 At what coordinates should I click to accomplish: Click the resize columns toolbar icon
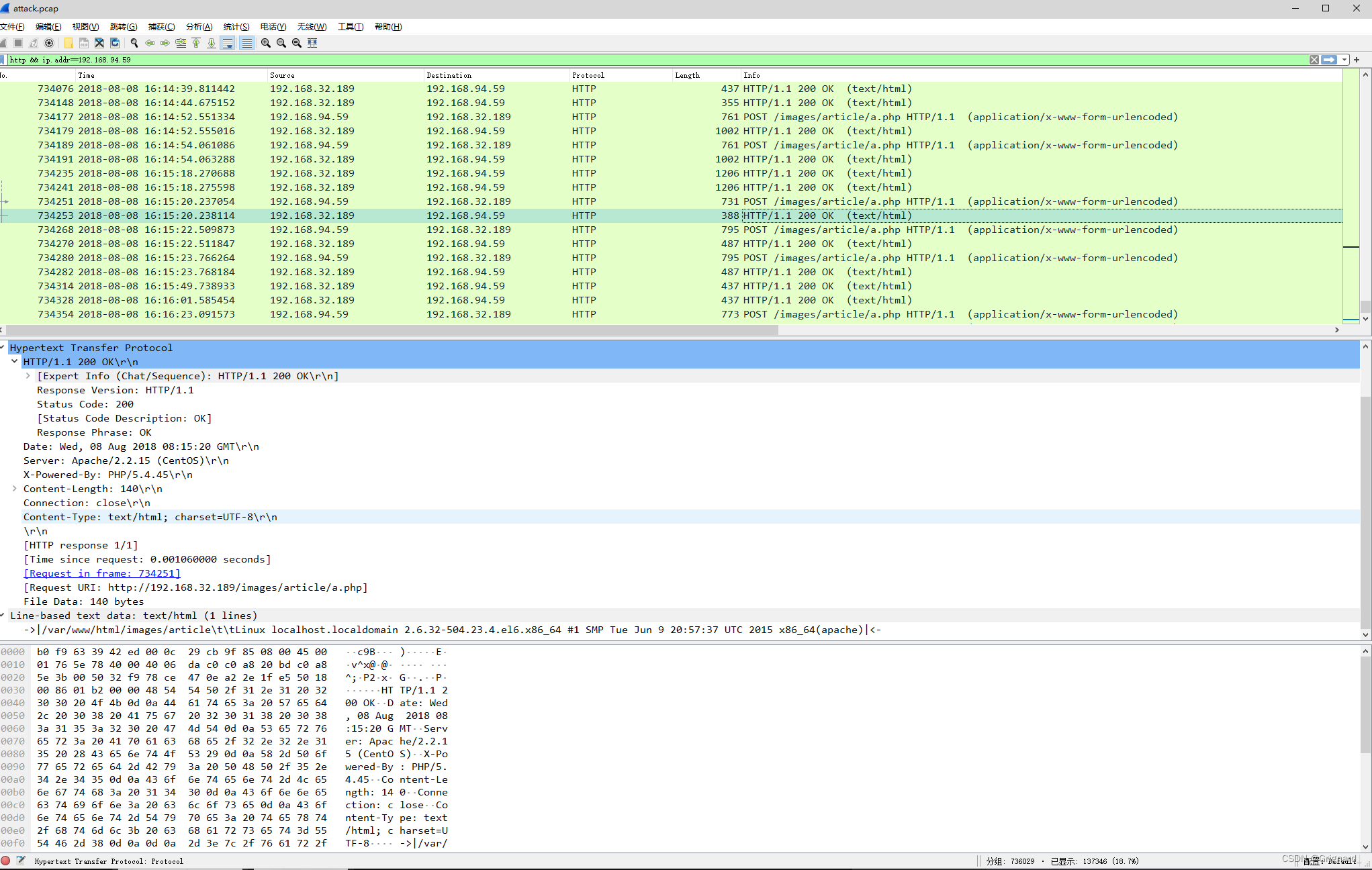(312, 43)
